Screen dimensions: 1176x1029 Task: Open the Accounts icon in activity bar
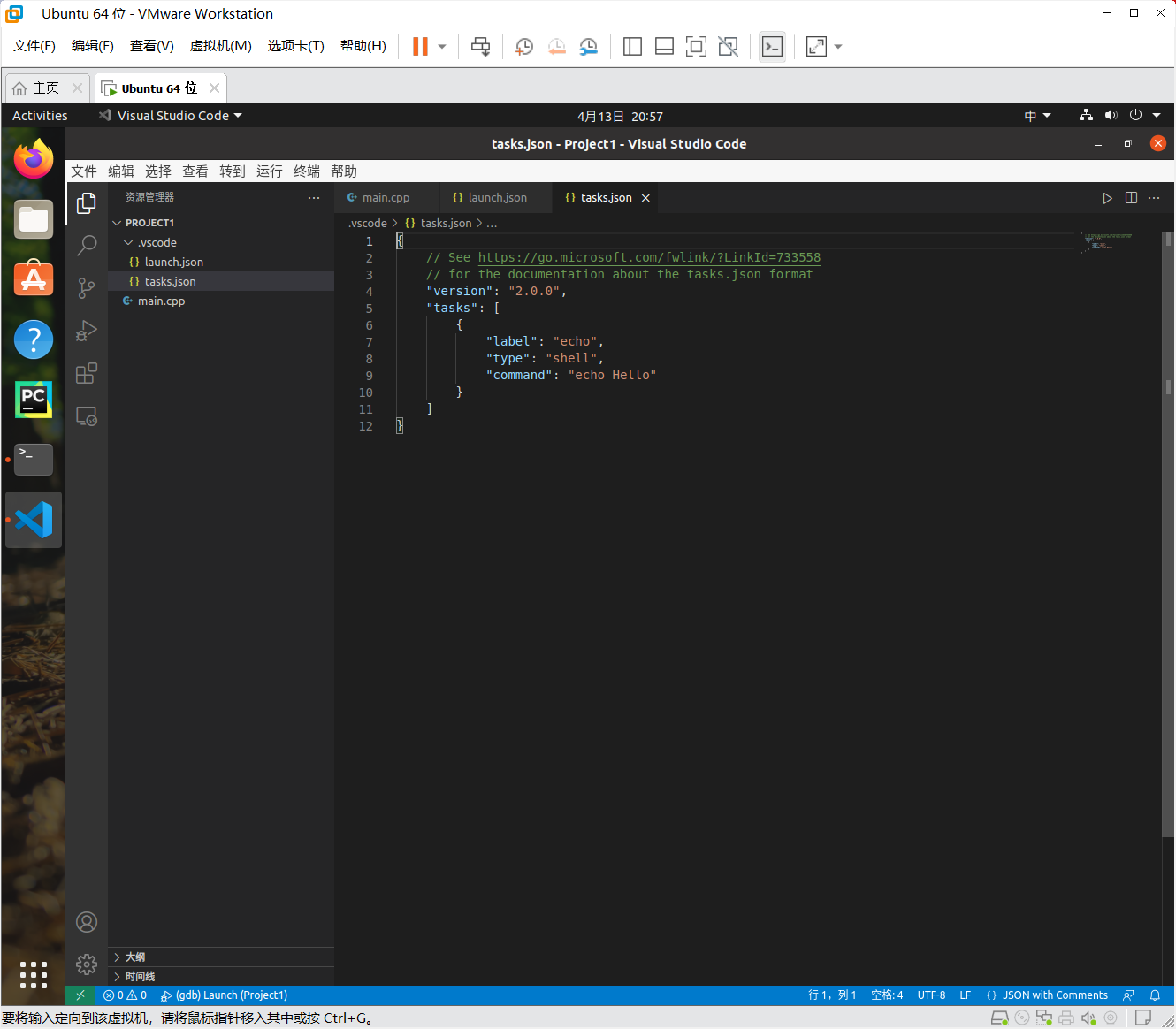coord(87,922)
